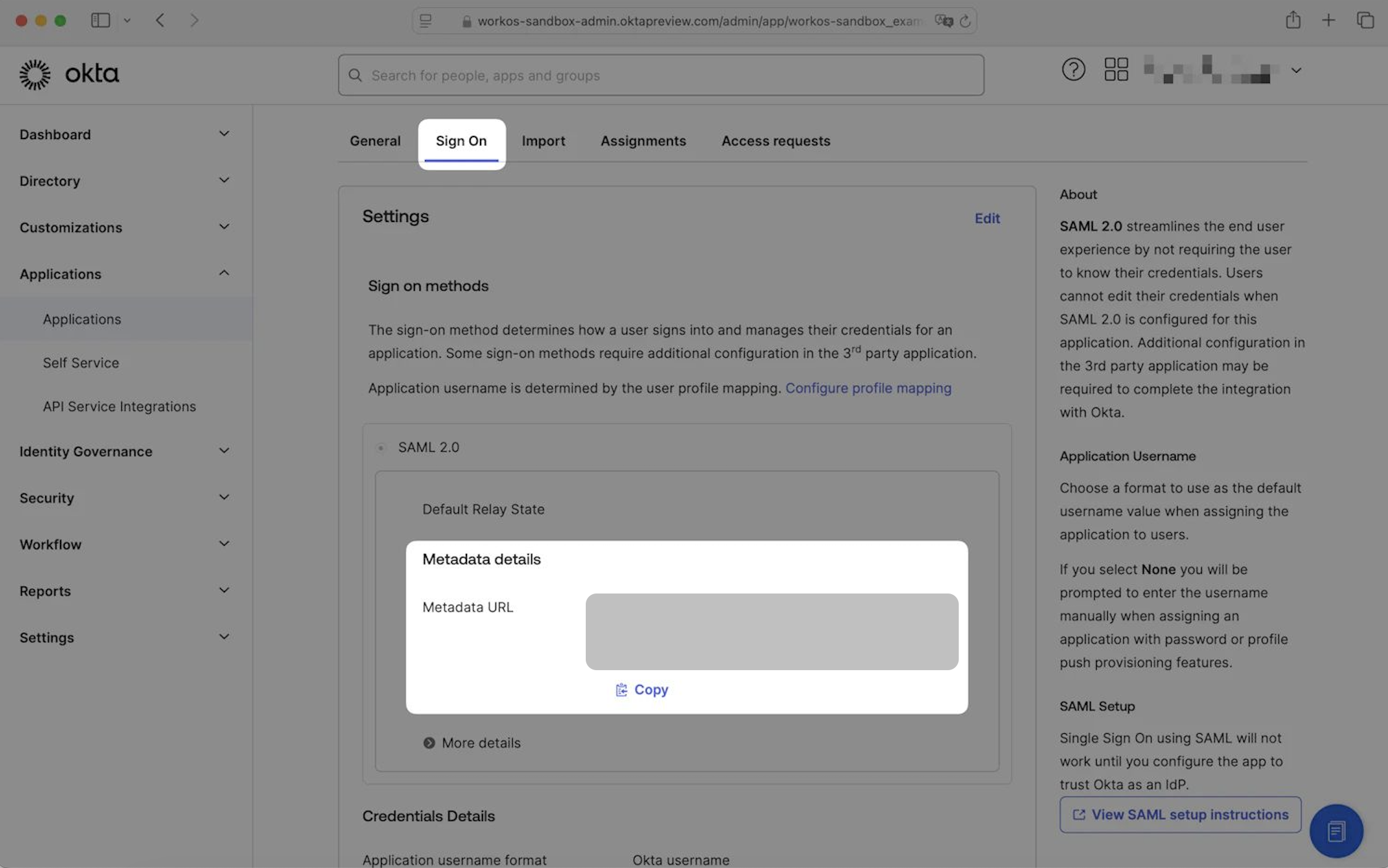
Task: Expand the Directory menu chevron
Action: pyautogui.click(x=224, y=181)
